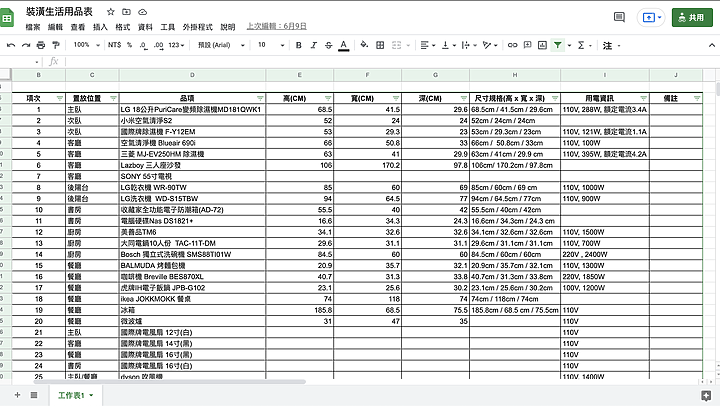Open horizontal align dropdown

[x=428, y=45]
